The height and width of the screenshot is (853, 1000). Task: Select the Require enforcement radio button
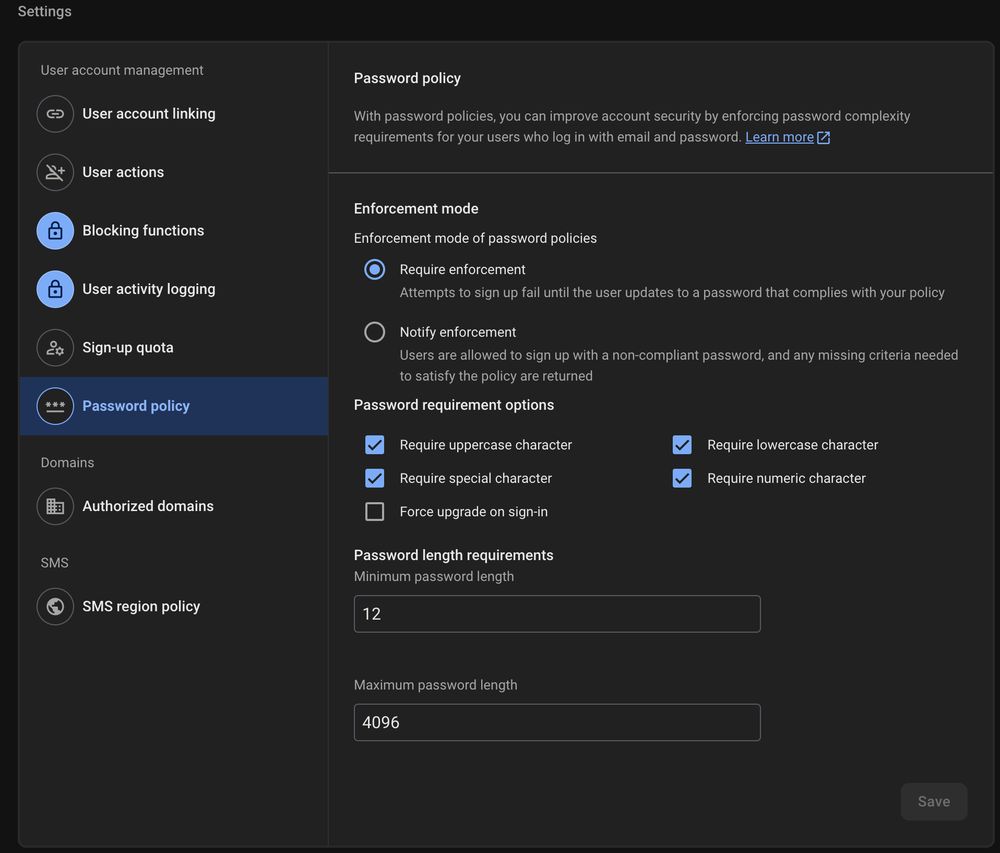(374, 270)
